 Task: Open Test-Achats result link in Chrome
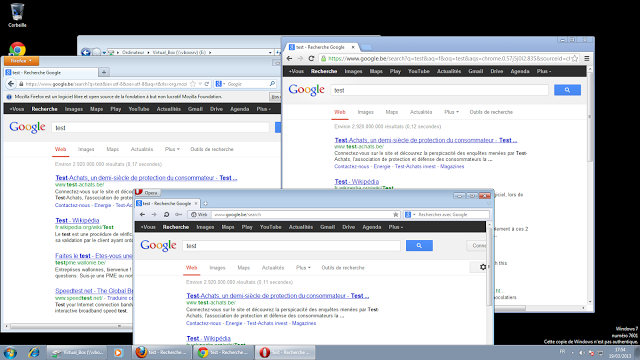(426, 140)
